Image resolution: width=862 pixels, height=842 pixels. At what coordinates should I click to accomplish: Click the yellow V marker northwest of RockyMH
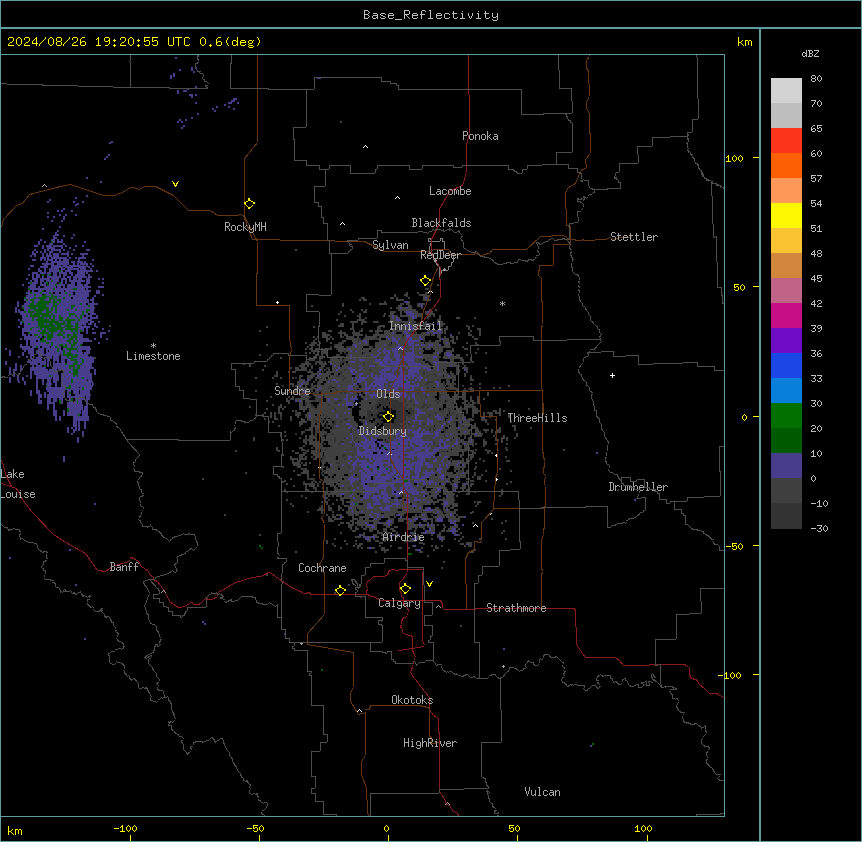pos(175,184)
